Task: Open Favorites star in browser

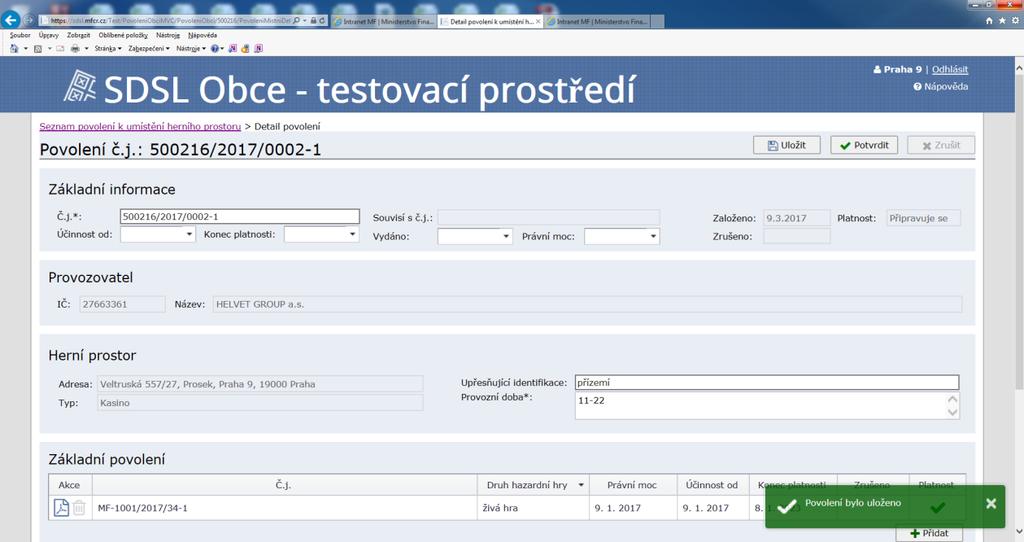Action: click(1002, 21)
